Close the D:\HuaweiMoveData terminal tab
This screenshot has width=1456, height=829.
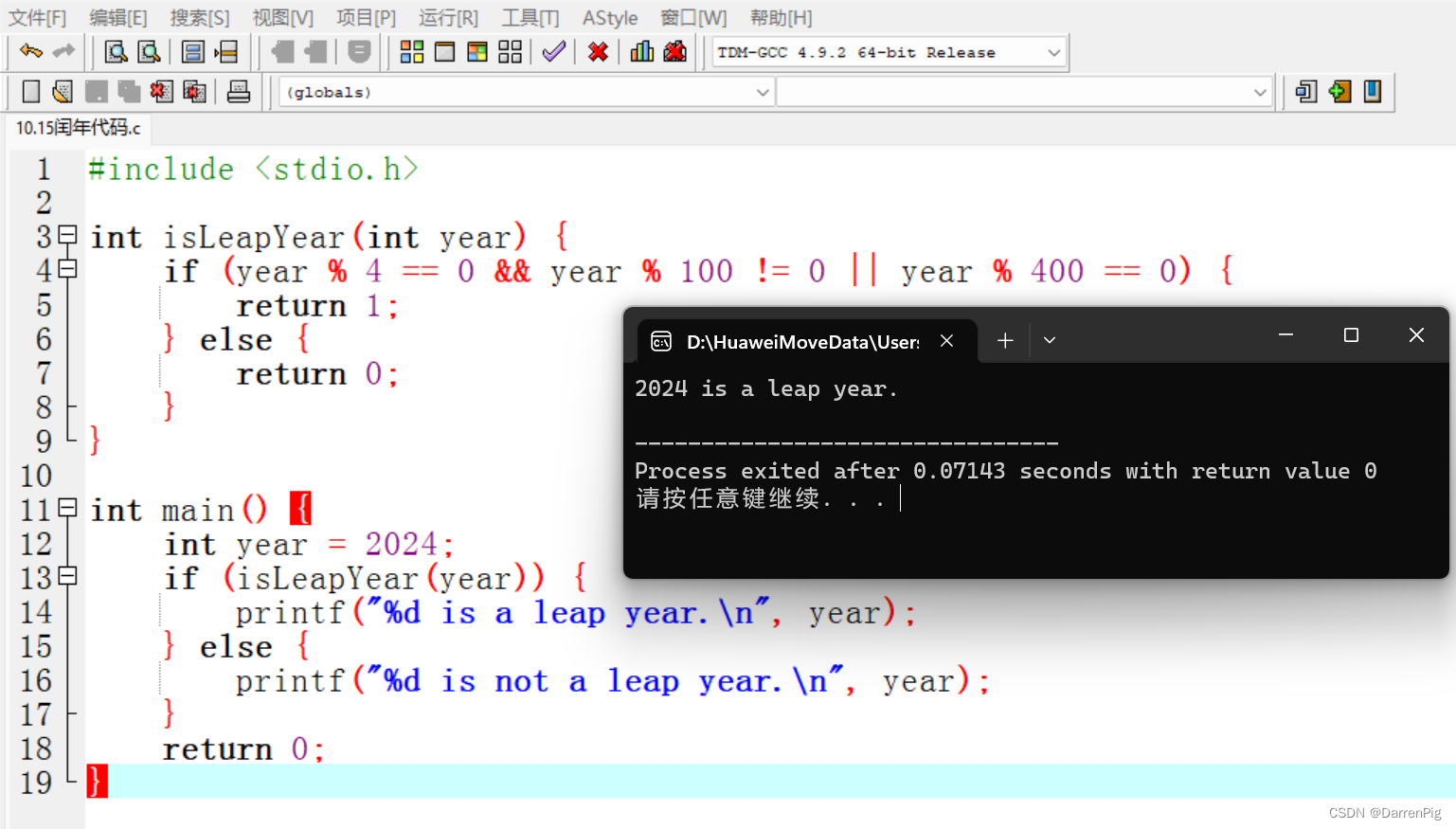pos(946,341)
